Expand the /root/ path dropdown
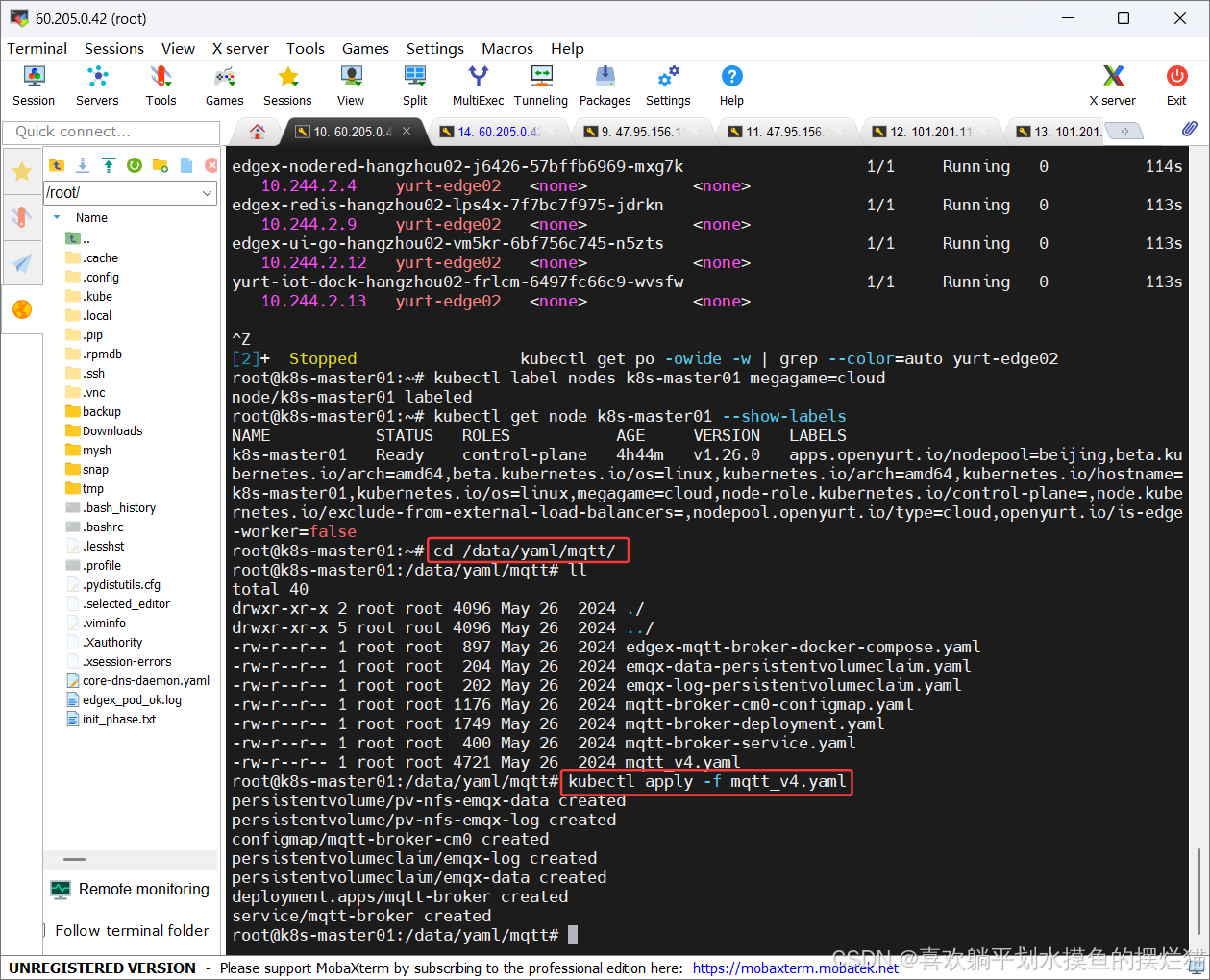The height and width of the screenshot is (980, 1210). click(x=208, y=193)
